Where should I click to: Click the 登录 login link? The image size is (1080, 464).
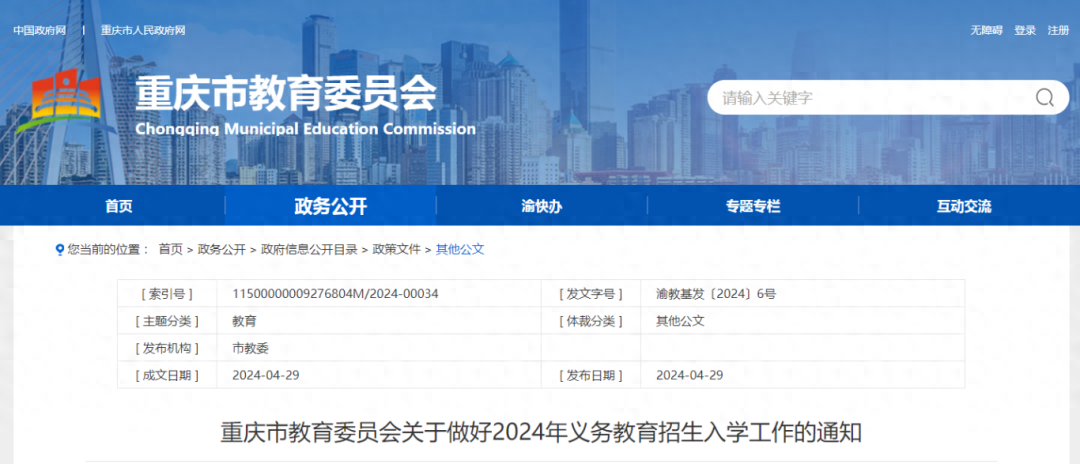pyautogui.click(x=1025, y=30)
